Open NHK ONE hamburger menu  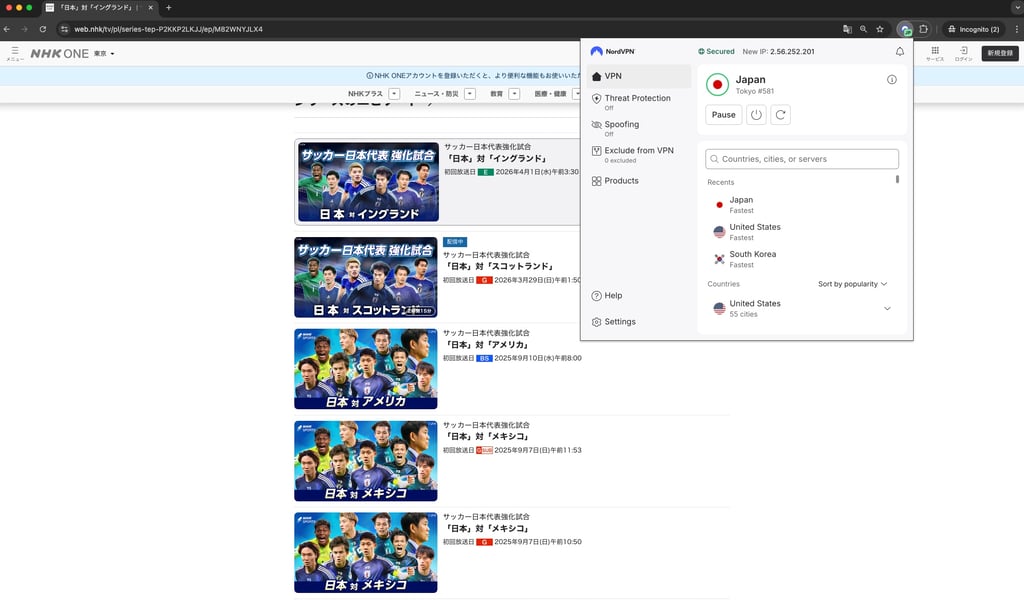(14, 54)
